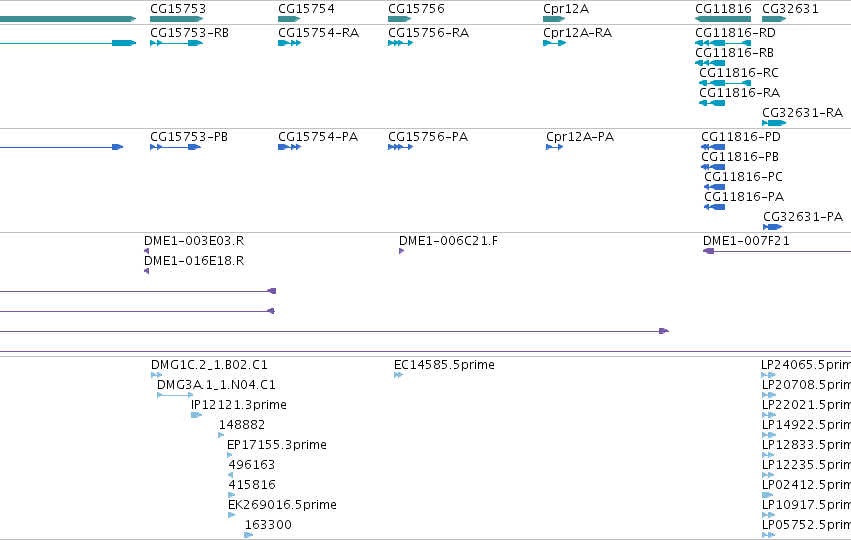Open EST EP17155.3prime
The width and height of the screenshot is (851, 540).
point(230,455)
